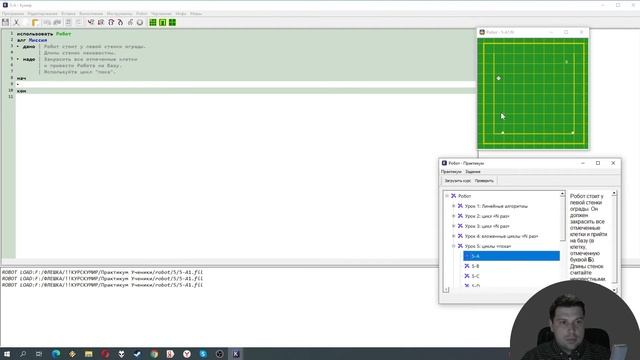
Task: Click the robot marker on the field
Action: coord(498,78)
